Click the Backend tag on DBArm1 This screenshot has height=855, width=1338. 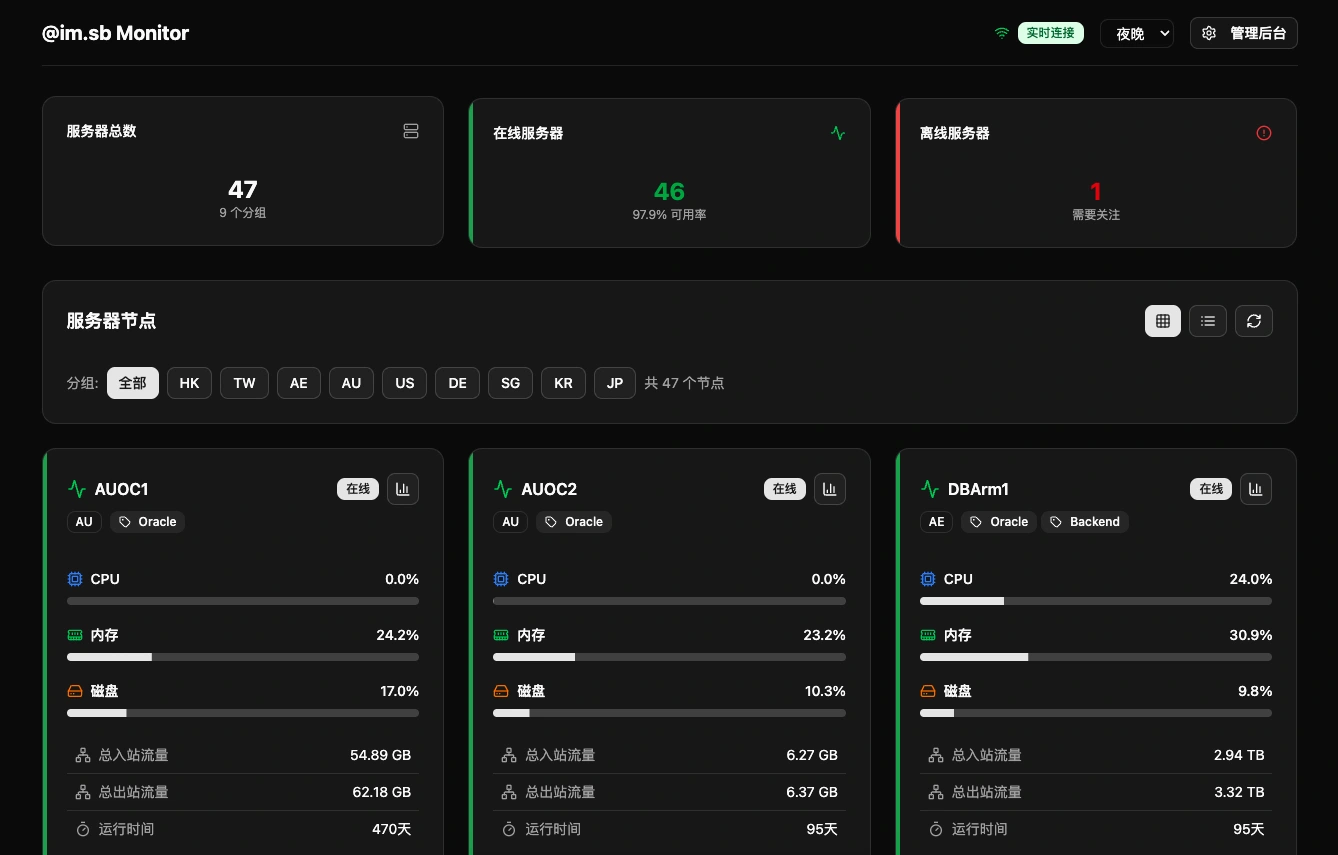pos(1085,522)
